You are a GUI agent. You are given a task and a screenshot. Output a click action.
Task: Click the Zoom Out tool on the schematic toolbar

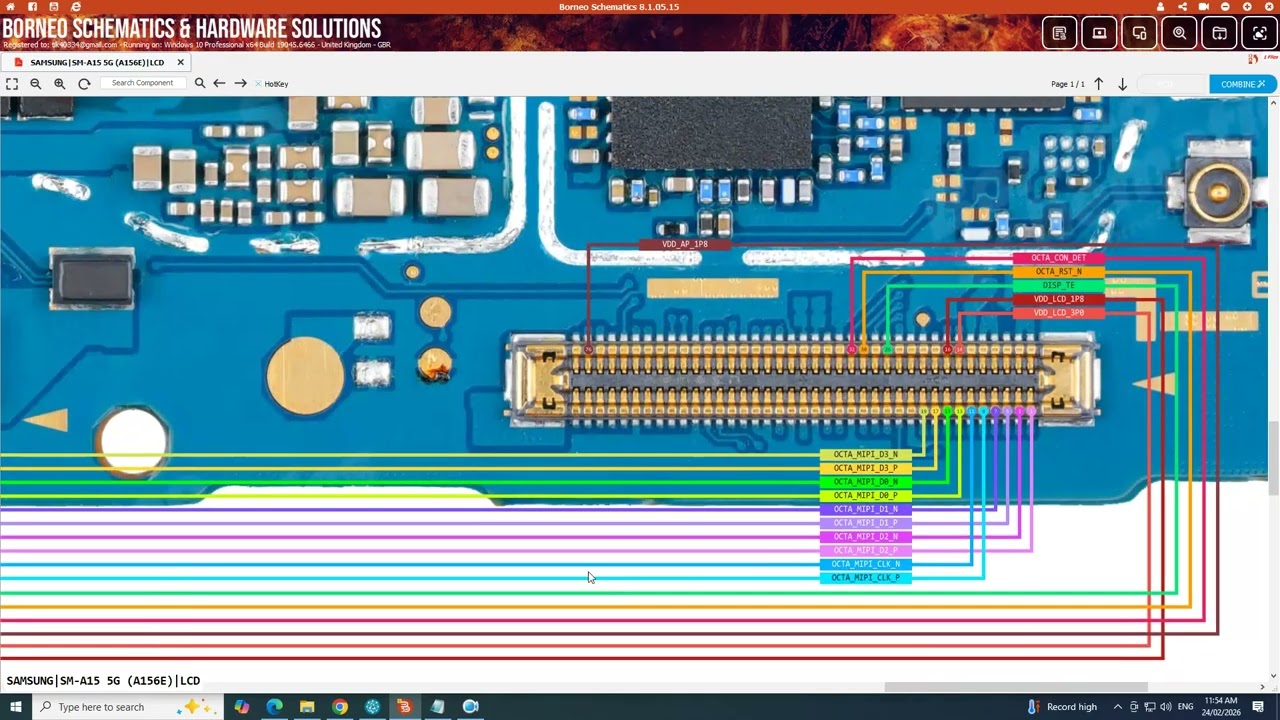pos(35,83)
